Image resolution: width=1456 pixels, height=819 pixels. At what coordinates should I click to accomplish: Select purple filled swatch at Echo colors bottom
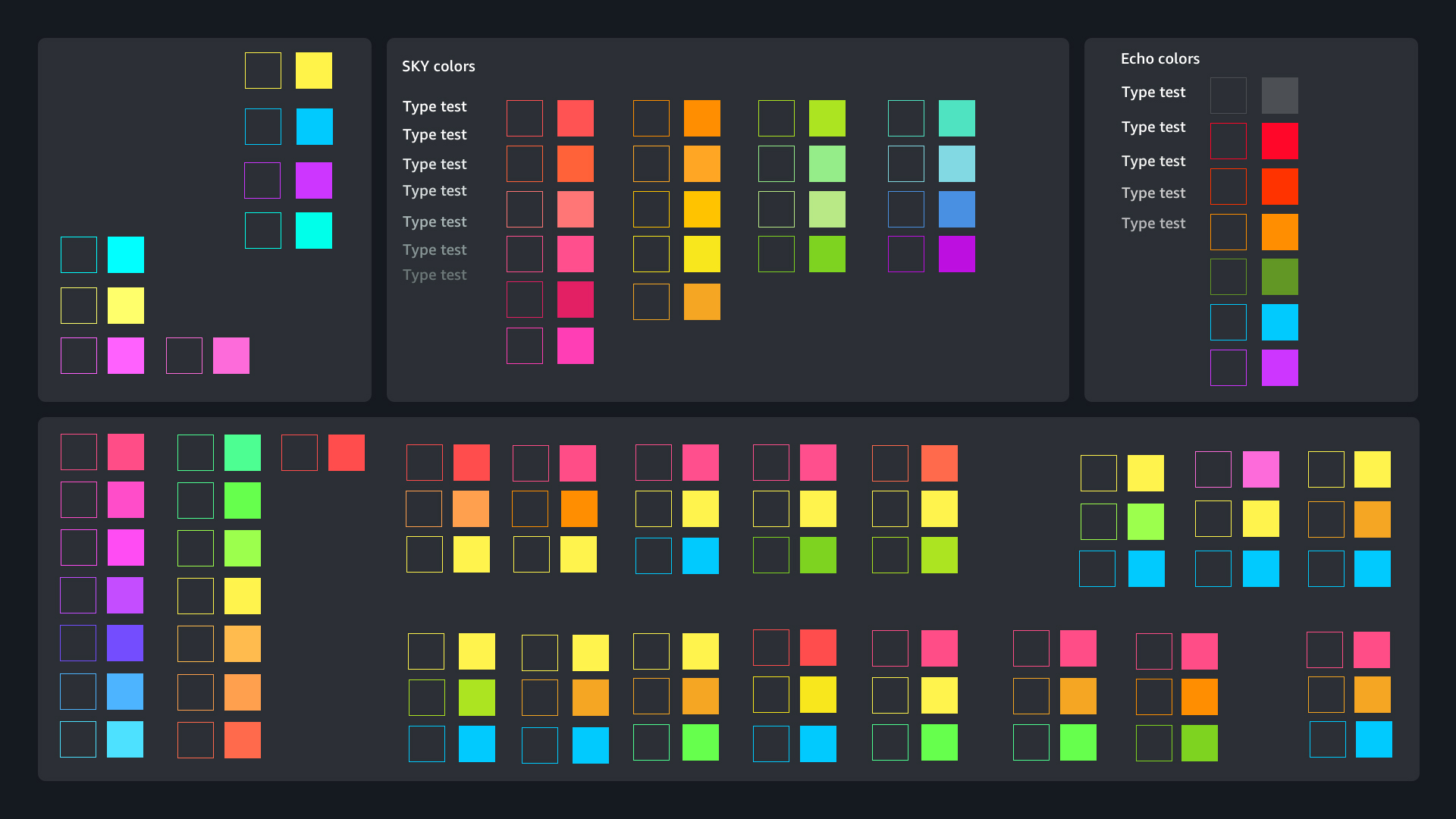coord(1279,368)
